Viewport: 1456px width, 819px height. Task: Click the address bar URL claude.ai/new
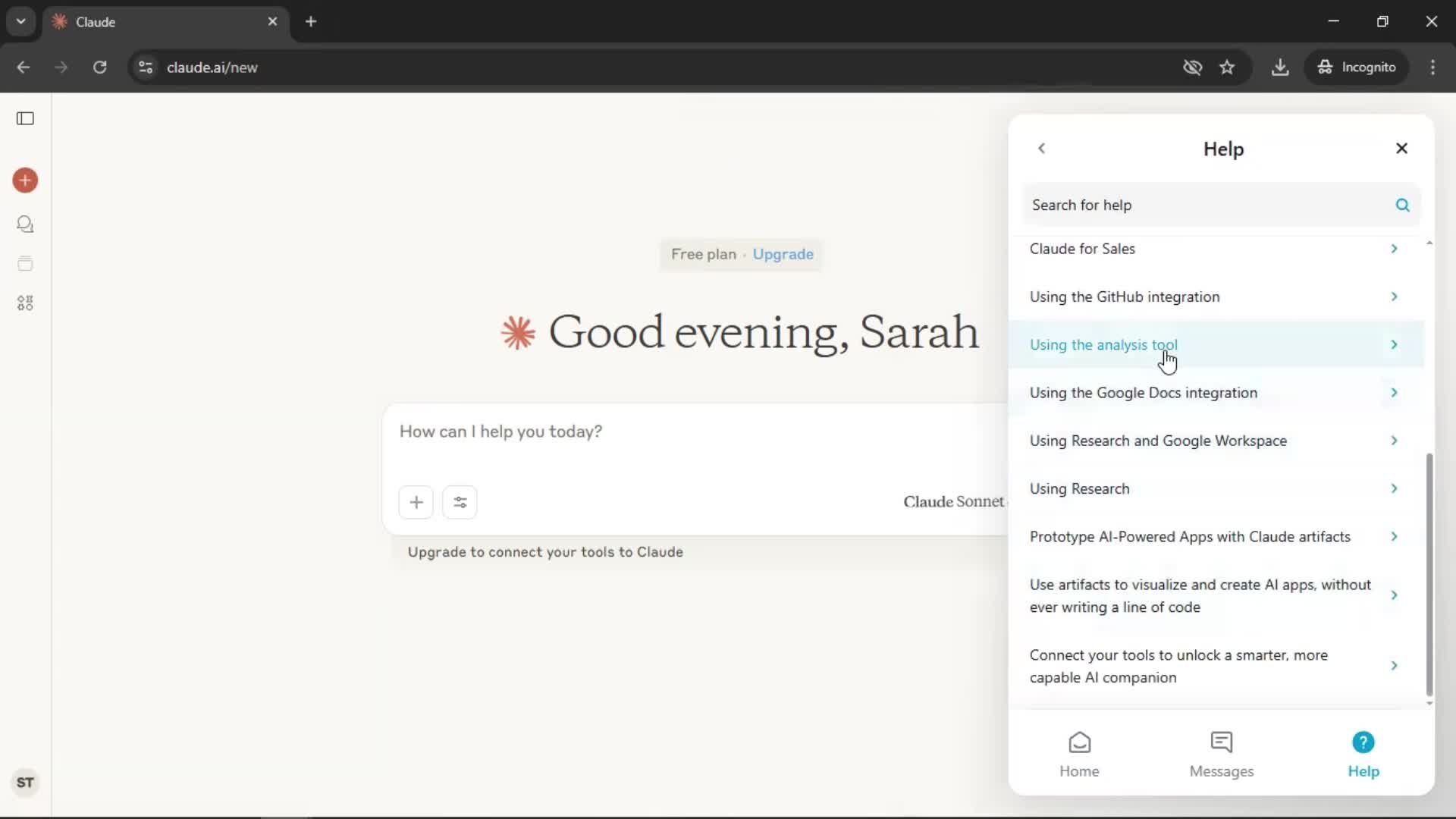click(212, 67)
